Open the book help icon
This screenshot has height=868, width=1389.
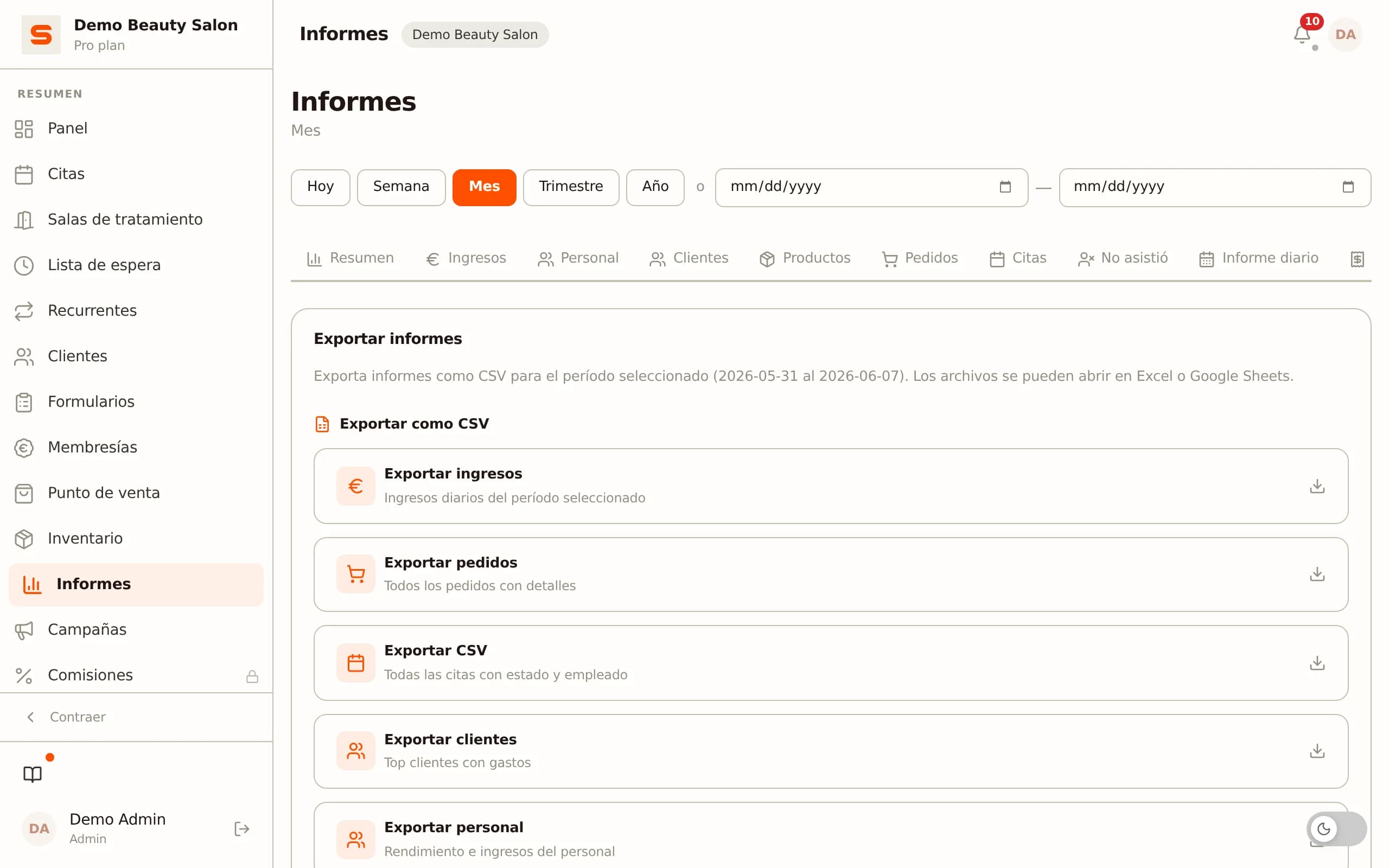[x=33, y=774]
